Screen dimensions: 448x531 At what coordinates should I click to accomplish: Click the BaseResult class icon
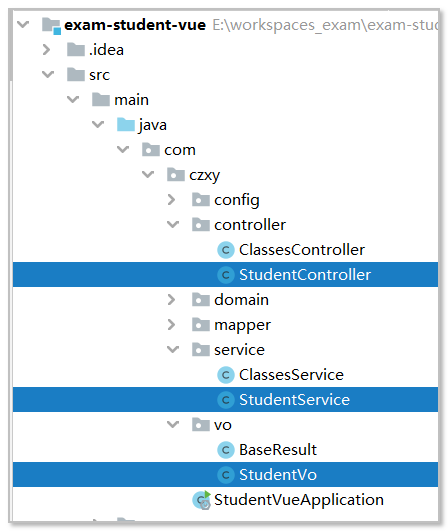tap(226, 450)
